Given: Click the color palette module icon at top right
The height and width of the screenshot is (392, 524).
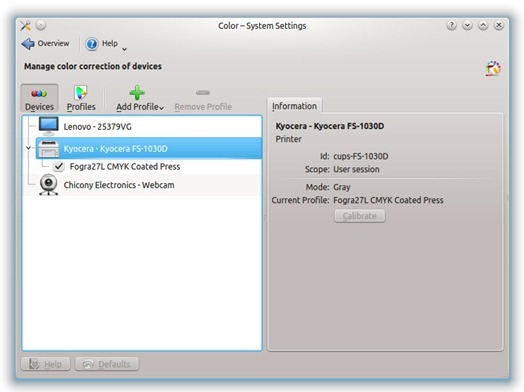Looking at the screenshot, I should [x=493, y=68].
